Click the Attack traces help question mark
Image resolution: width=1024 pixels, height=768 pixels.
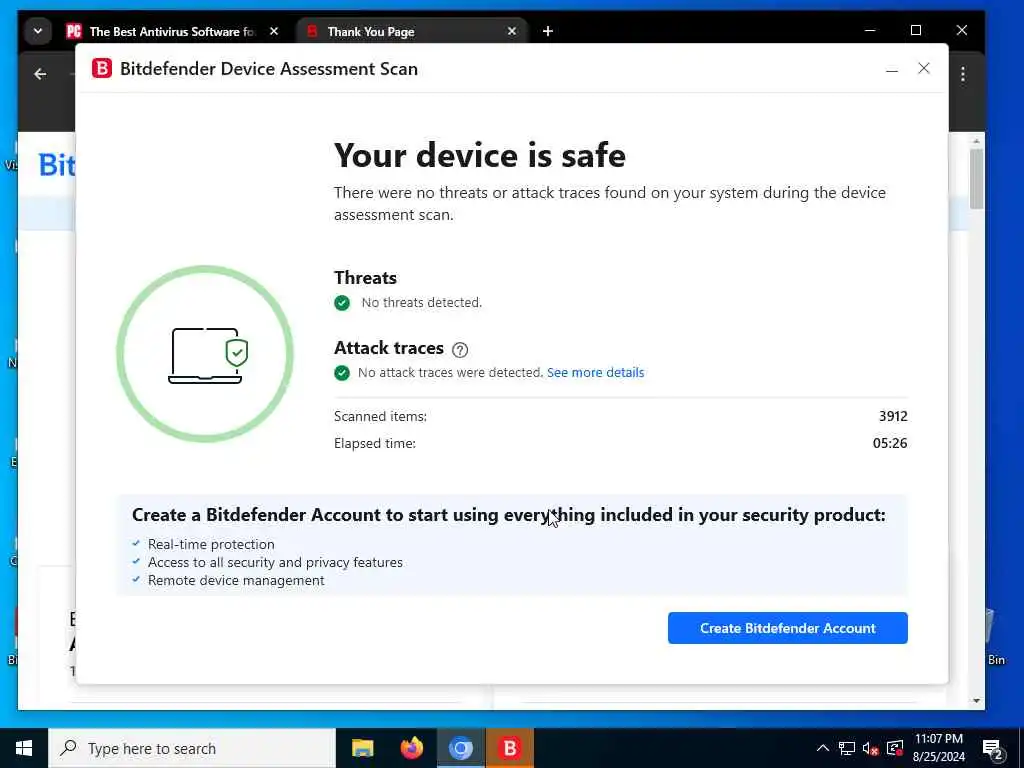tap(460, 350)
